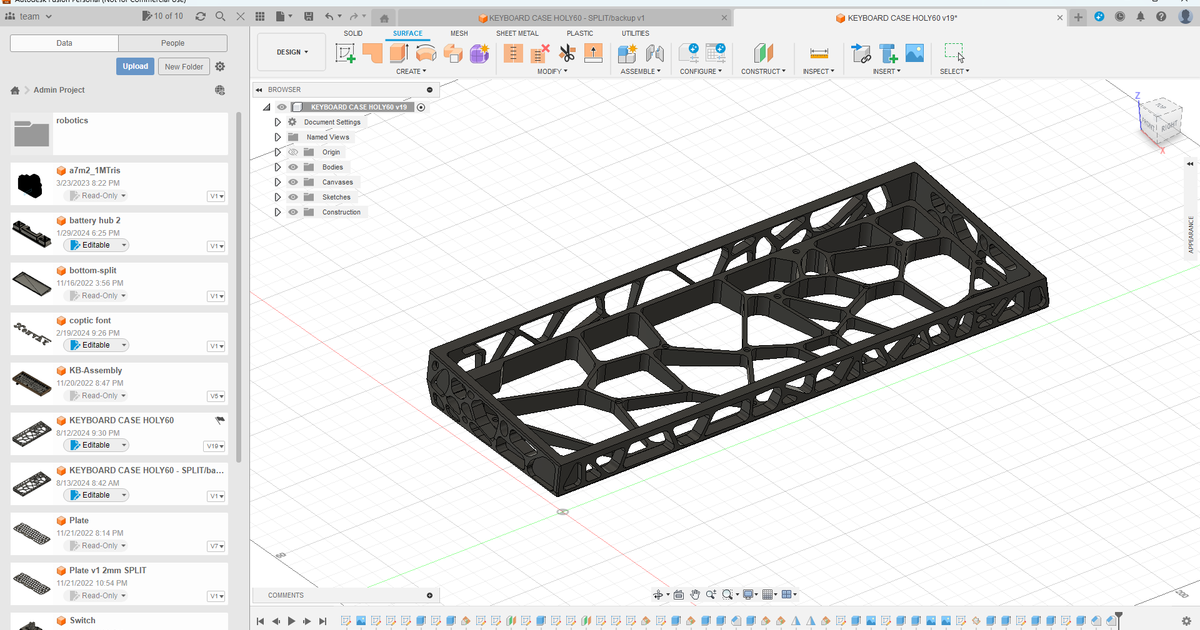This screenshot has width=1200, height=630.
Task: Hide the Bodies folder using its eye icon
Action: coord(294,167)
